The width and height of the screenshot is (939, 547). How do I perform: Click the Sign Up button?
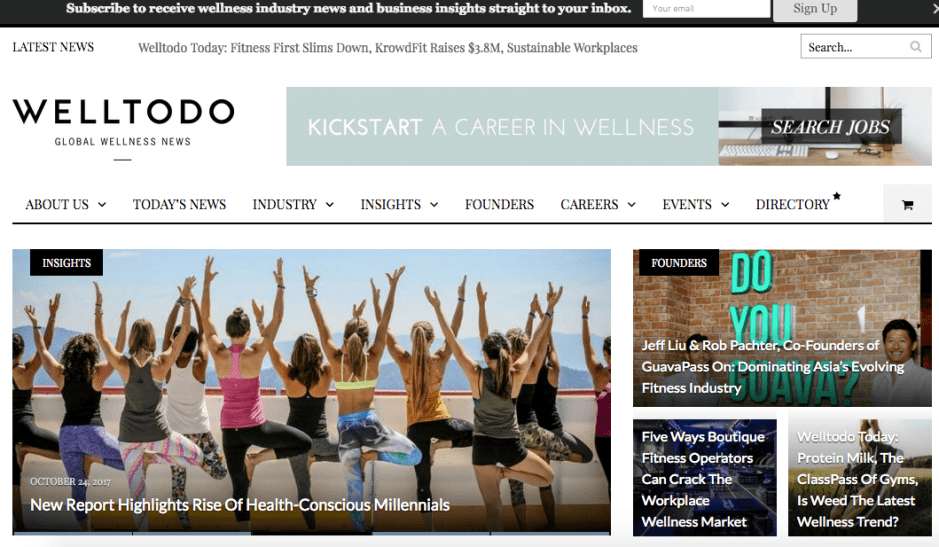coord(815,10)
